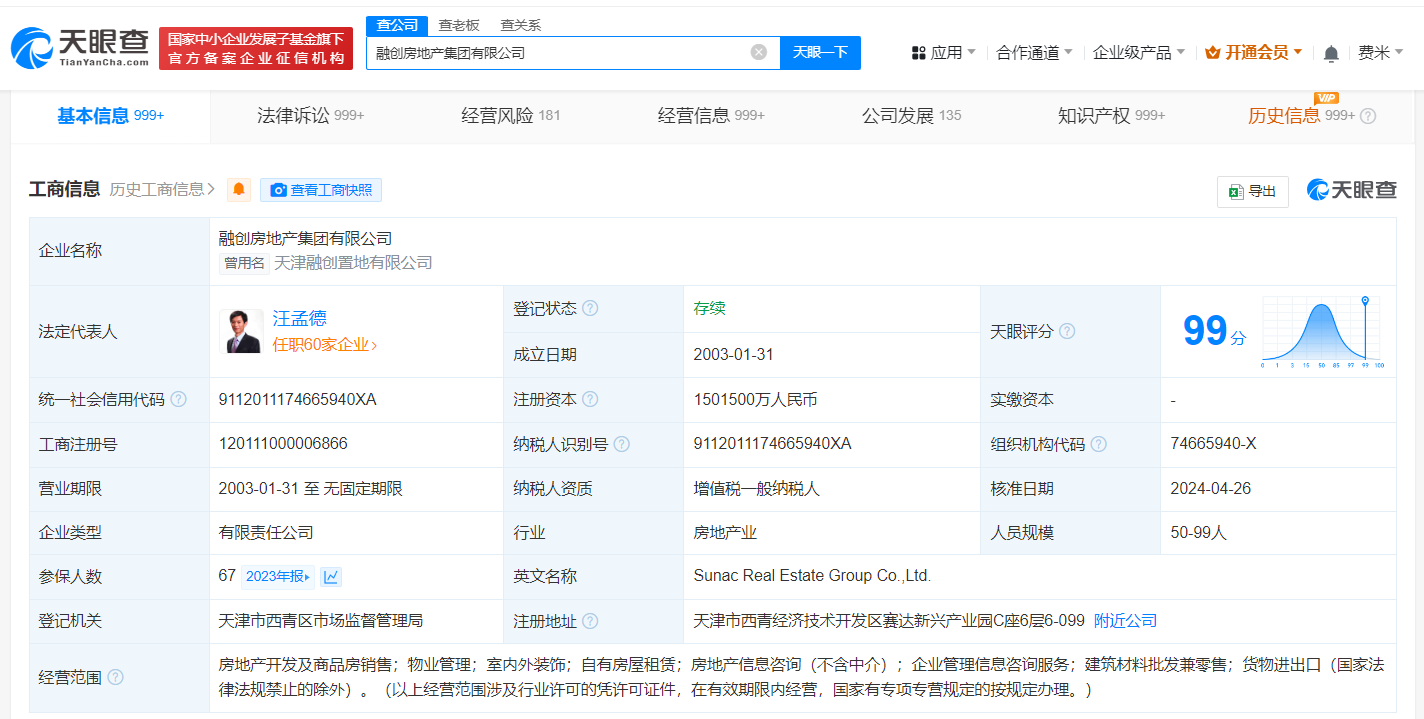Open the notification bell in top right
The width and height of the screenshot is (1424, 719).
pyautogui.click(x=1331, y=51)
